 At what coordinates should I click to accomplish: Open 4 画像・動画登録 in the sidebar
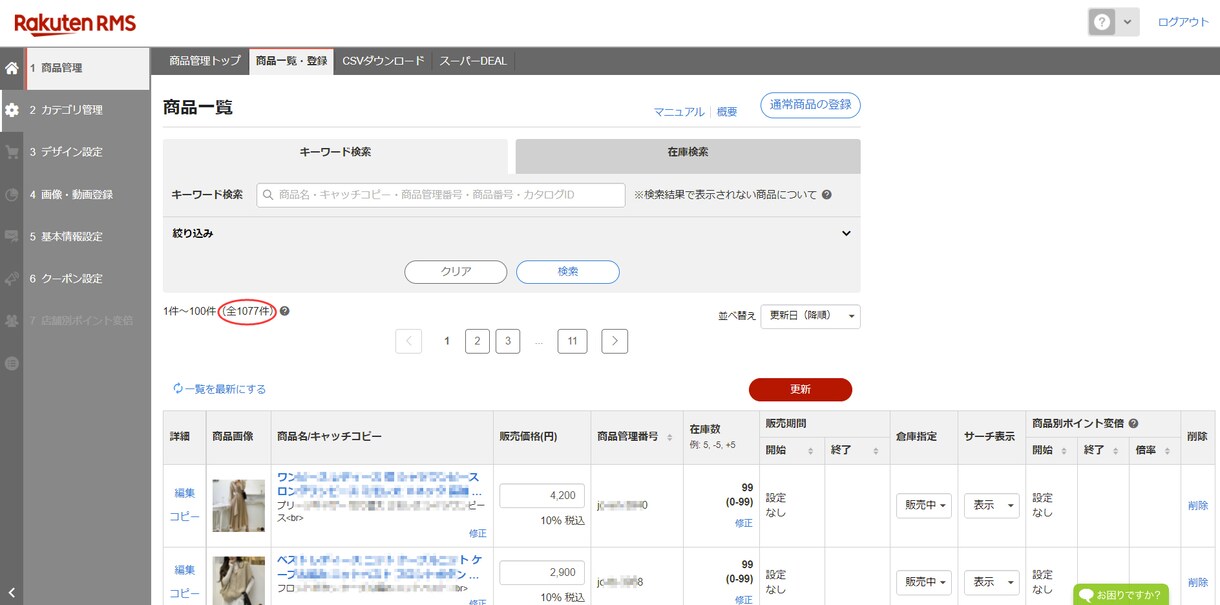pyautogui.click(x=87, y=195)
